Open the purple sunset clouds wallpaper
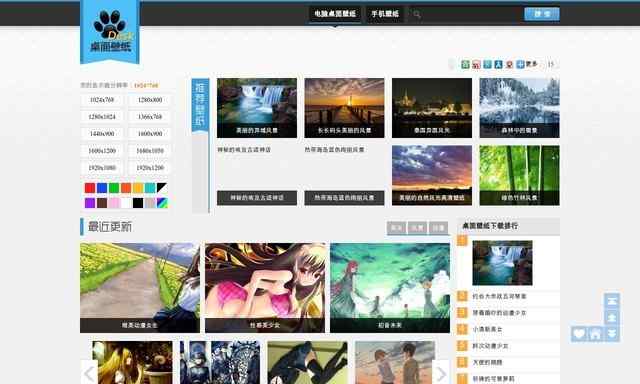This screenshot has height=384, width=640. 432,175
